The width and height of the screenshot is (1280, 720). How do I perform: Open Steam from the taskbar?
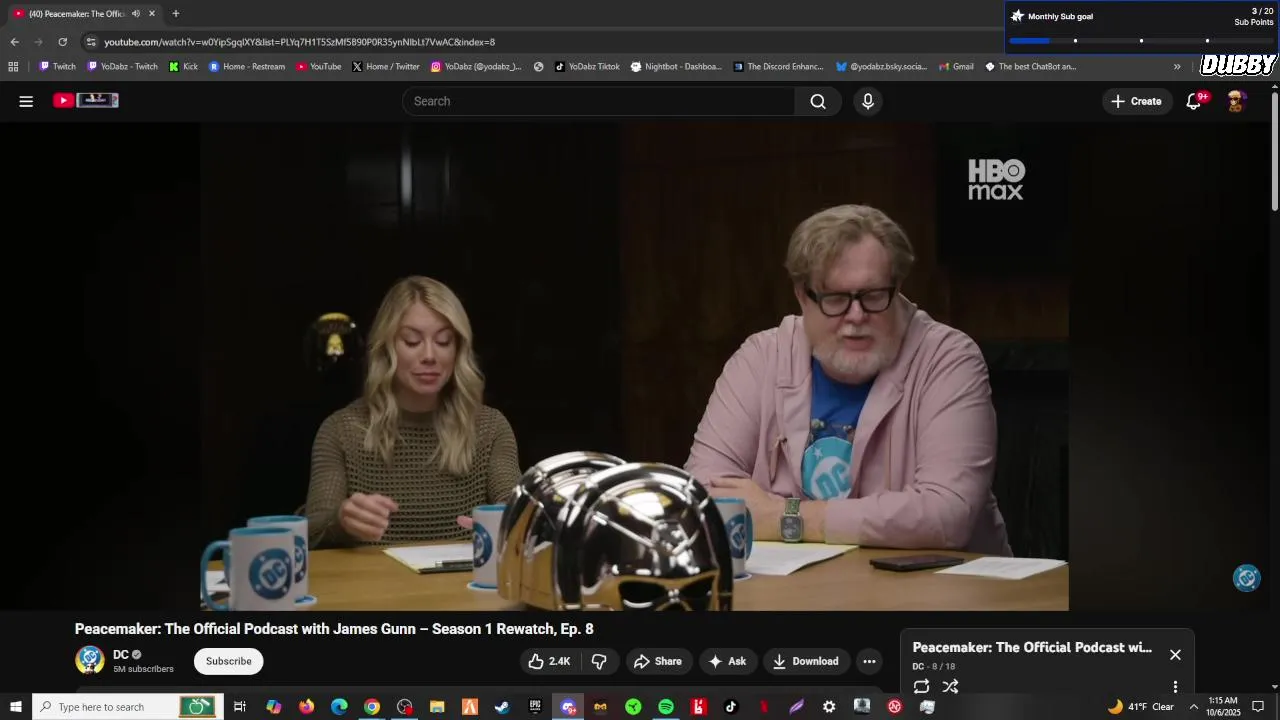(x=502, y=707)
